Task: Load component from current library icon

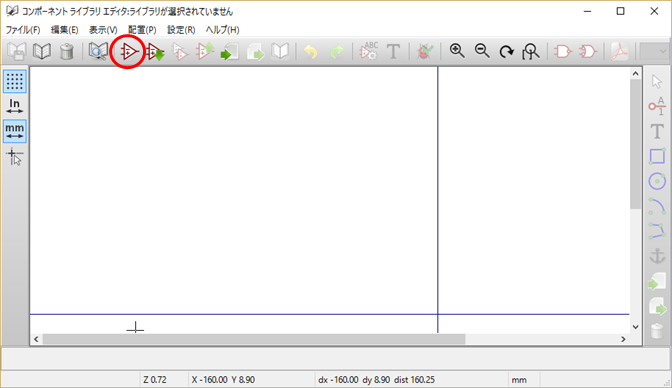Action: pyautogui.click(x=155, y=52)
